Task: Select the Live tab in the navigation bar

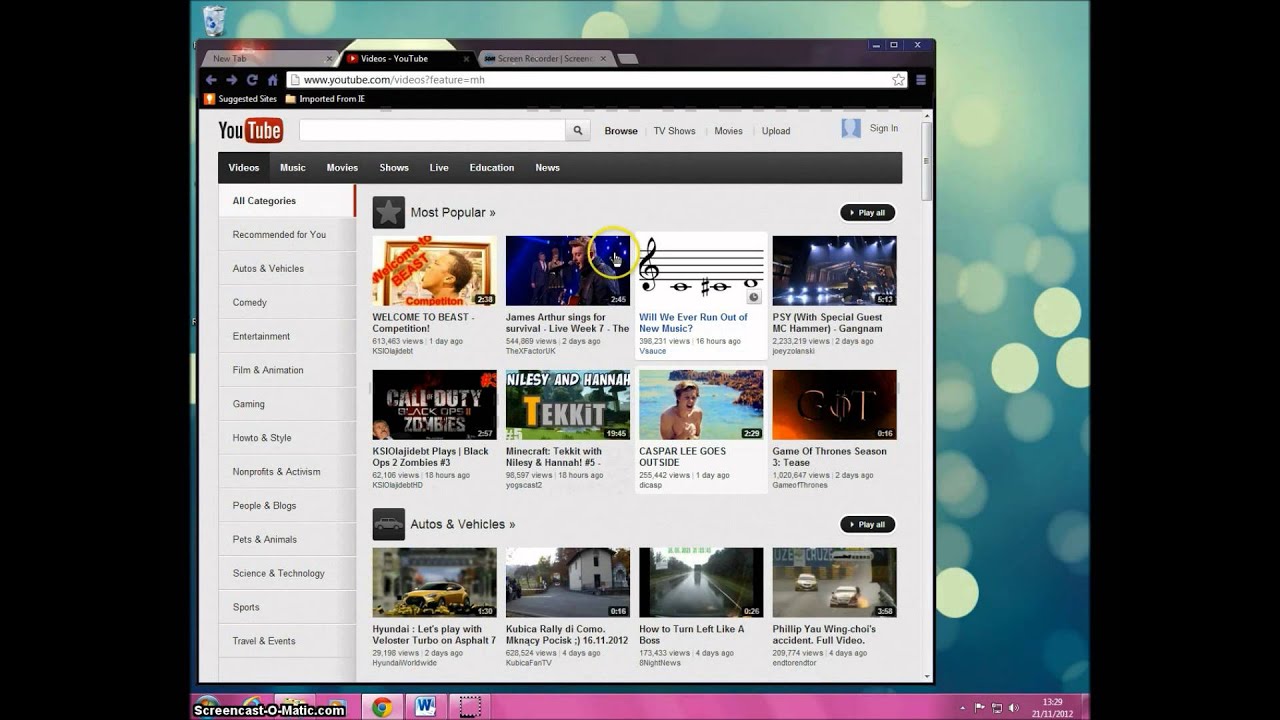Action: [439, 168]
